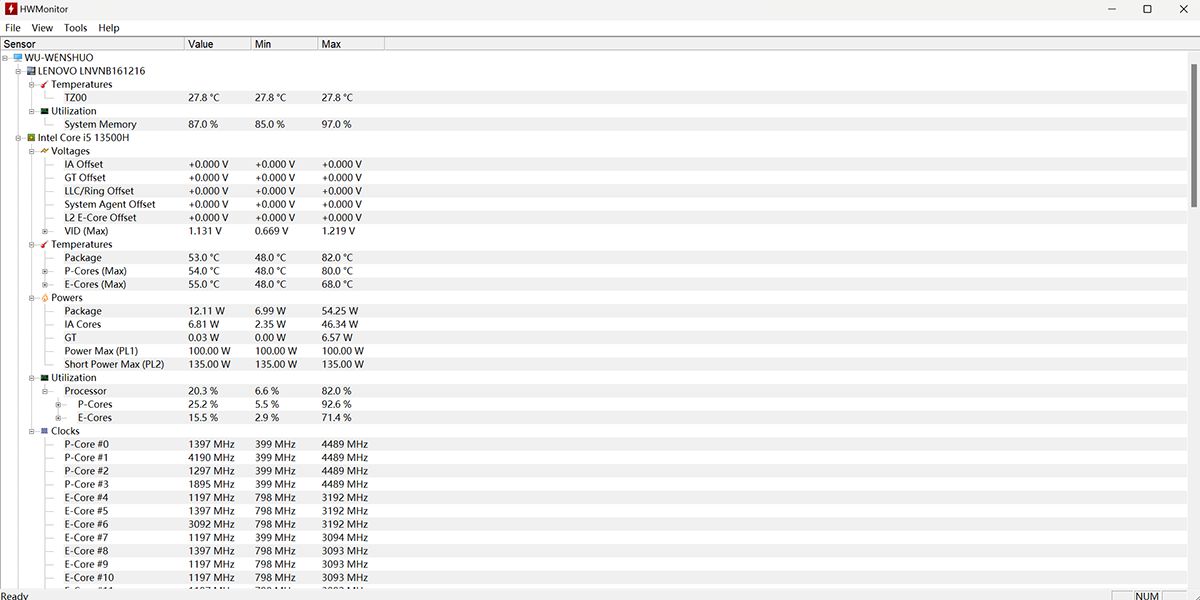Open the File menu
Image resolution: width=1200 pixels, height=600 pixels.
pyautogui.click(x=12, y=28)
